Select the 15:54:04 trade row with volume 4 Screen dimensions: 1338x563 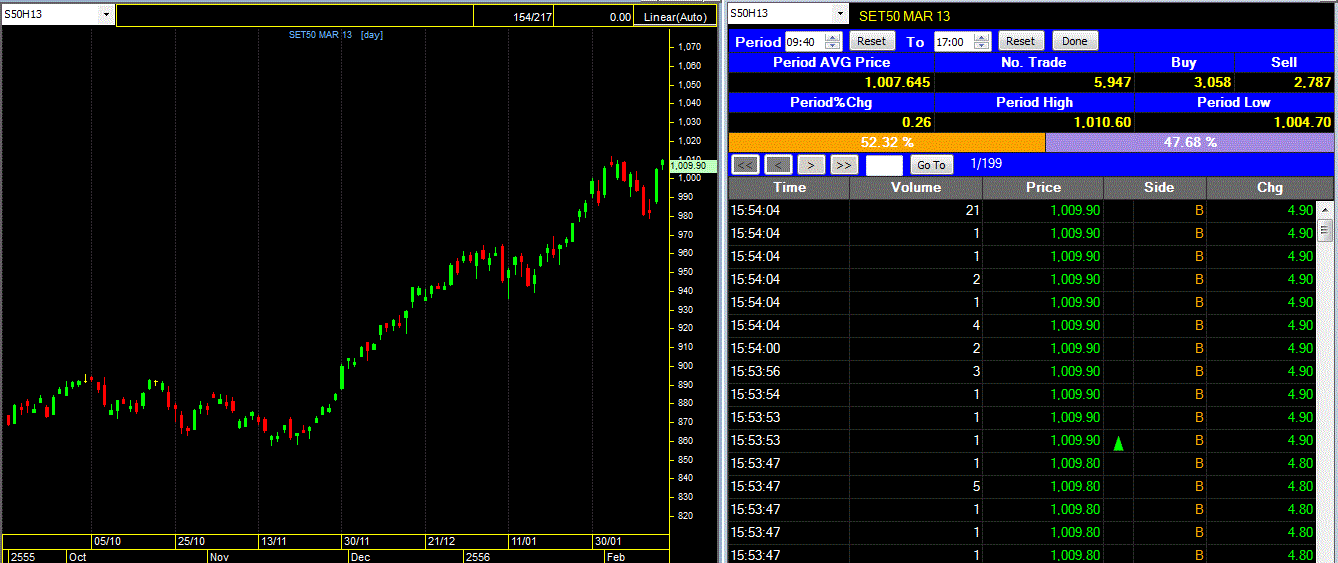click(1022, 325)
